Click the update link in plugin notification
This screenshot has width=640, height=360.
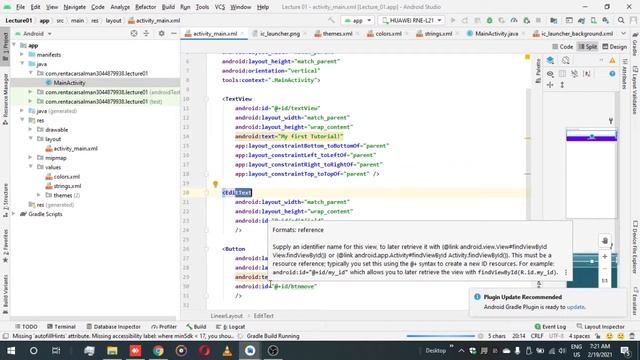tap(576, 307)
